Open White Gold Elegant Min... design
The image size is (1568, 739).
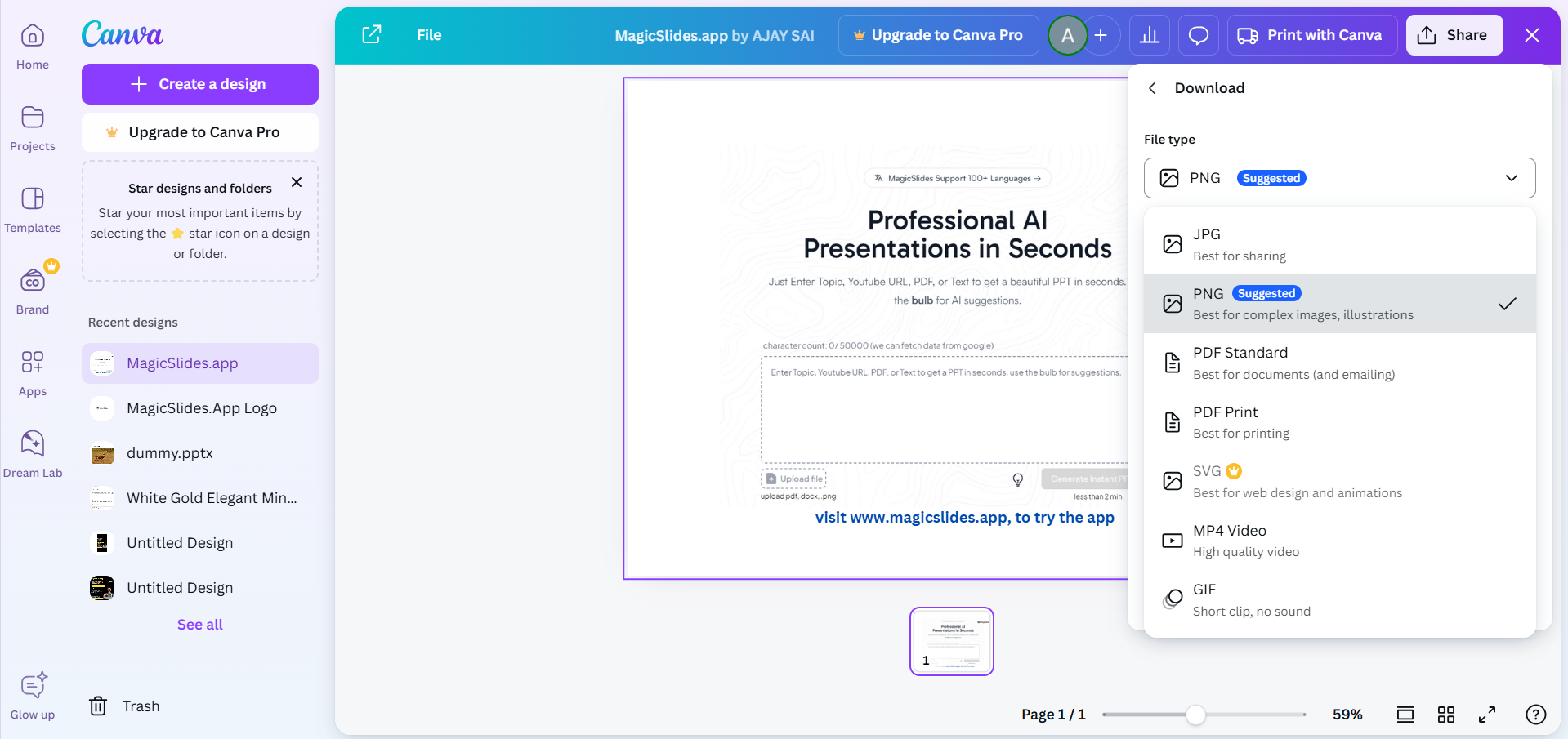coord(200,498)
